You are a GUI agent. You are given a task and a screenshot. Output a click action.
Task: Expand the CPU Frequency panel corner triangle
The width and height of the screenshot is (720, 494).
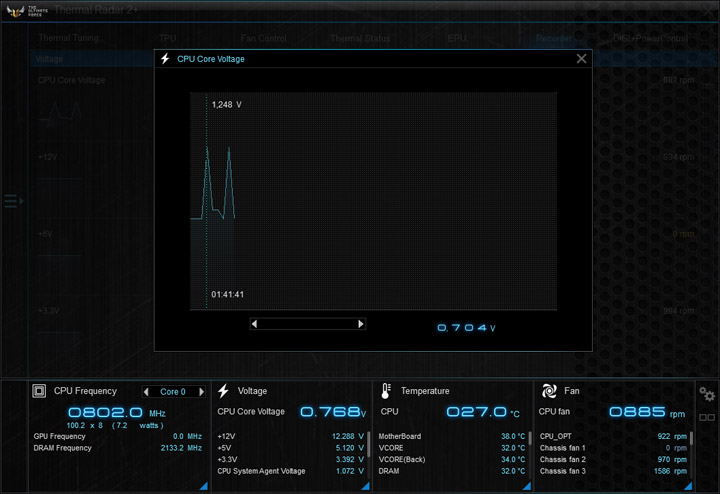(x=204, y=485)
